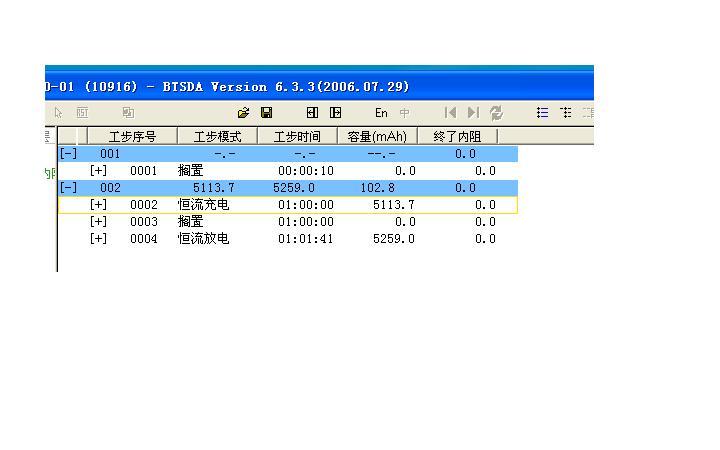Expand step 0003 with [+]

click(98, 221)
